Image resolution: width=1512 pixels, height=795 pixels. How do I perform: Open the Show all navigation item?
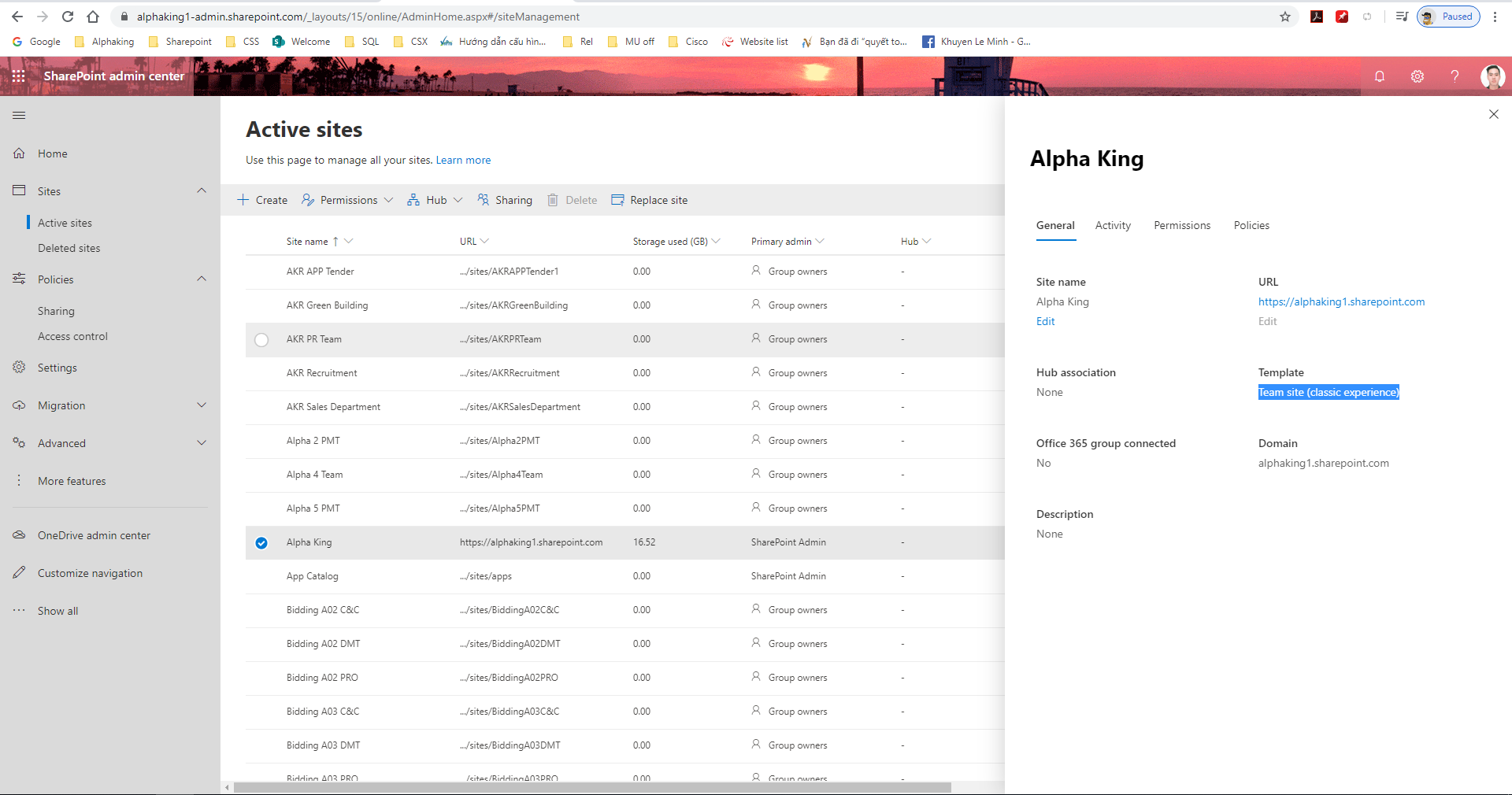pos(57,611)
